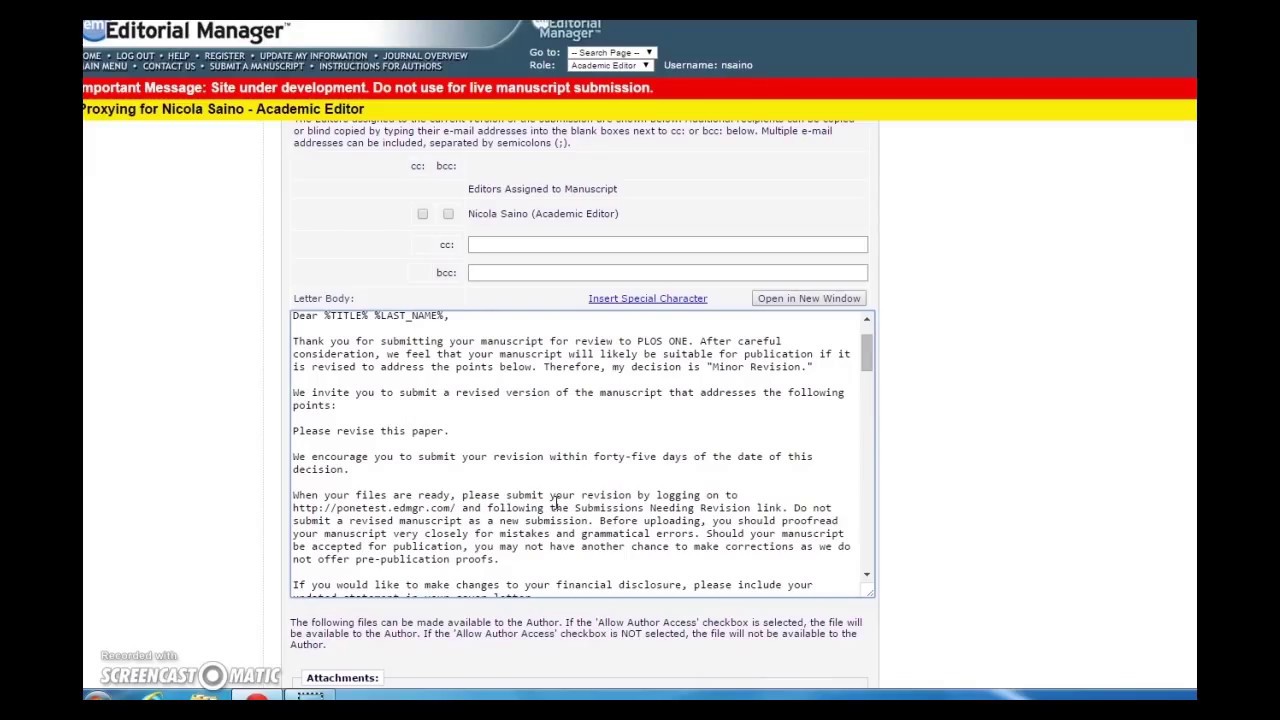Click the Please revise this paper. line

370,431
